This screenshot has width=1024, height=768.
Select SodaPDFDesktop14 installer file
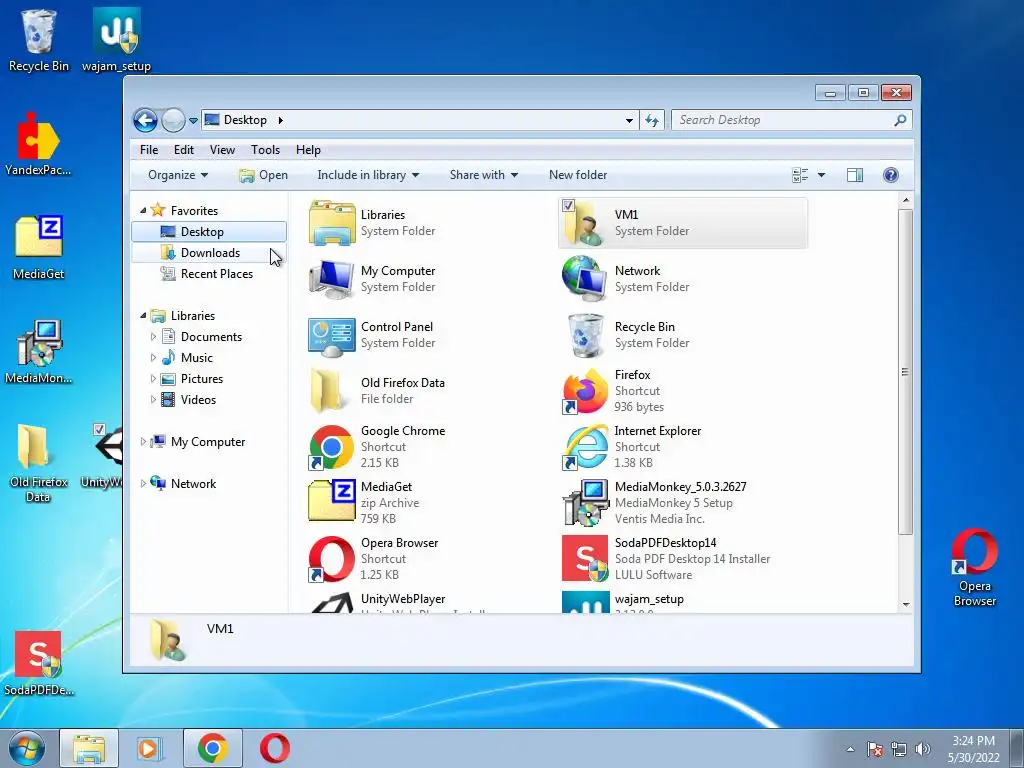tap(585, 558)
